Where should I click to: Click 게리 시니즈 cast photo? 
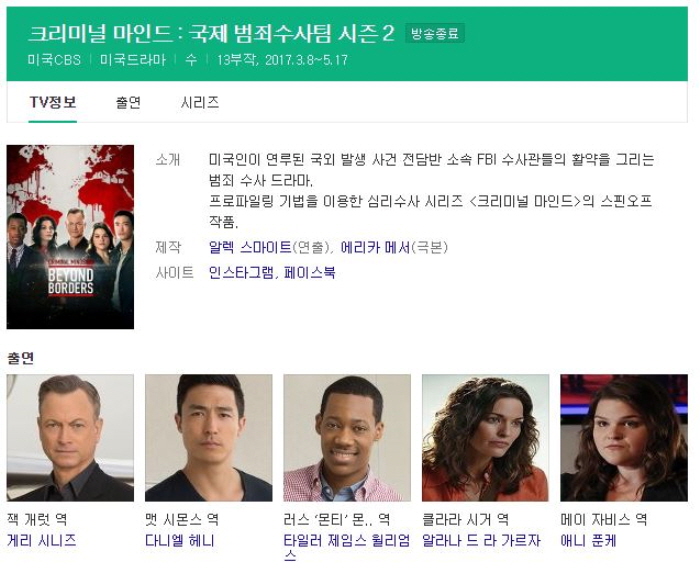click(70, 438)
